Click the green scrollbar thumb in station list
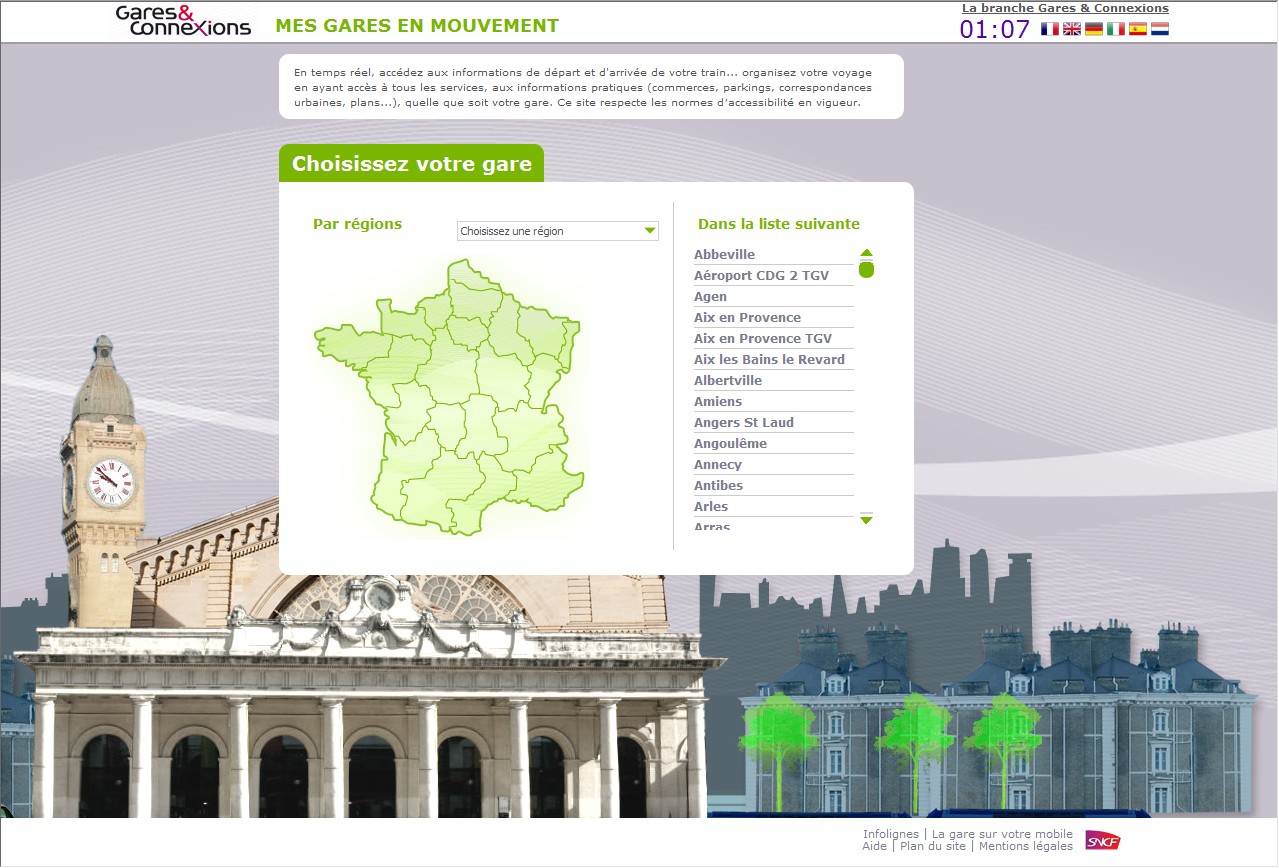1279x868 pixels. coord(867,269)
